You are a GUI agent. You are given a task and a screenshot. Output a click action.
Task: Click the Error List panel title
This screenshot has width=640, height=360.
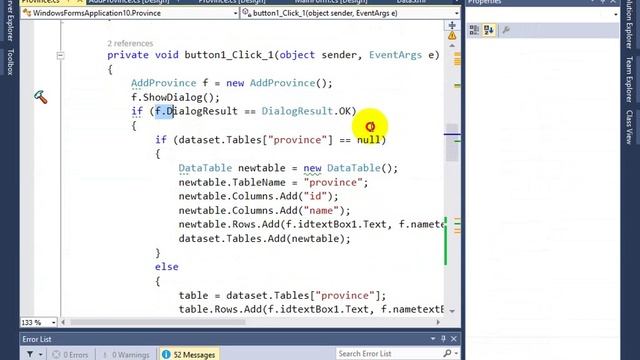tap(37, 339)
